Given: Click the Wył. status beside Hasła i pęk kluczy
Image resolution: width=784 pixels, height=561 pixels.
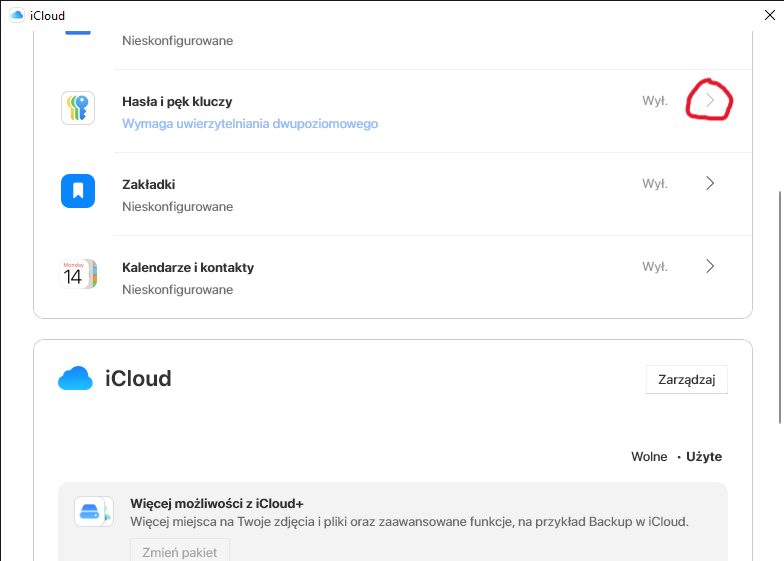Looking at the screenshot, I should tap(655, 101).
